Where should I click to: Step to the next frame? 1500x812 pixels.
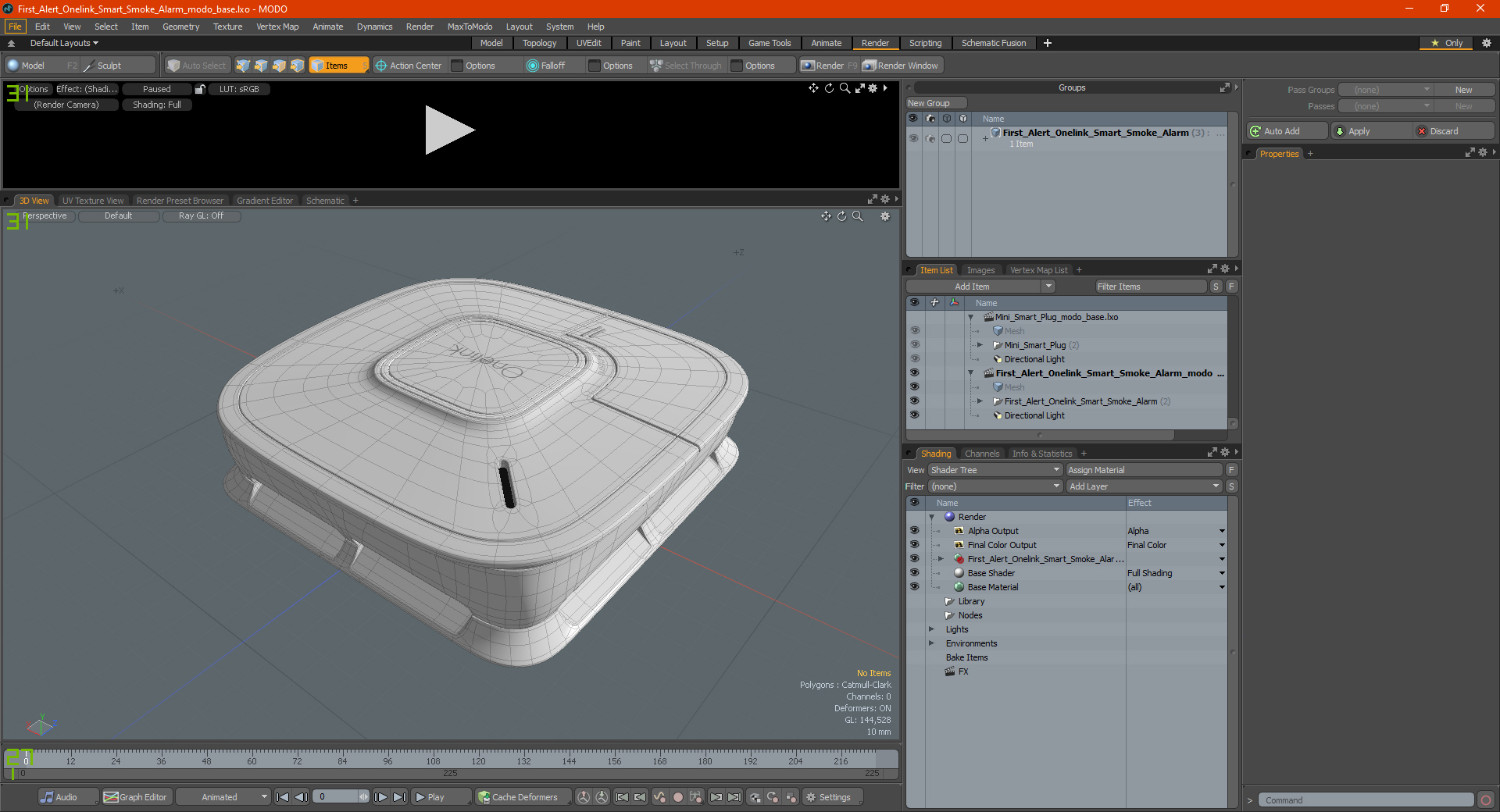click(x=380, y=797)
